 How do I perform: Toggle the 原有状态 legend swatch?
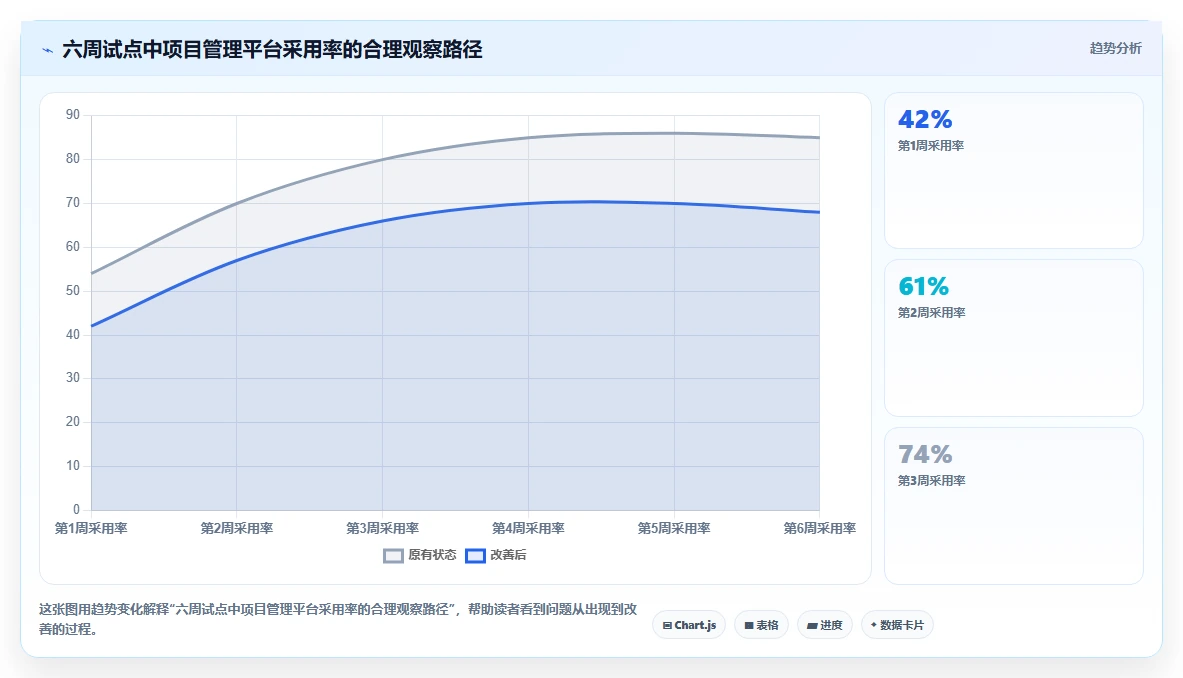point(393,556)
